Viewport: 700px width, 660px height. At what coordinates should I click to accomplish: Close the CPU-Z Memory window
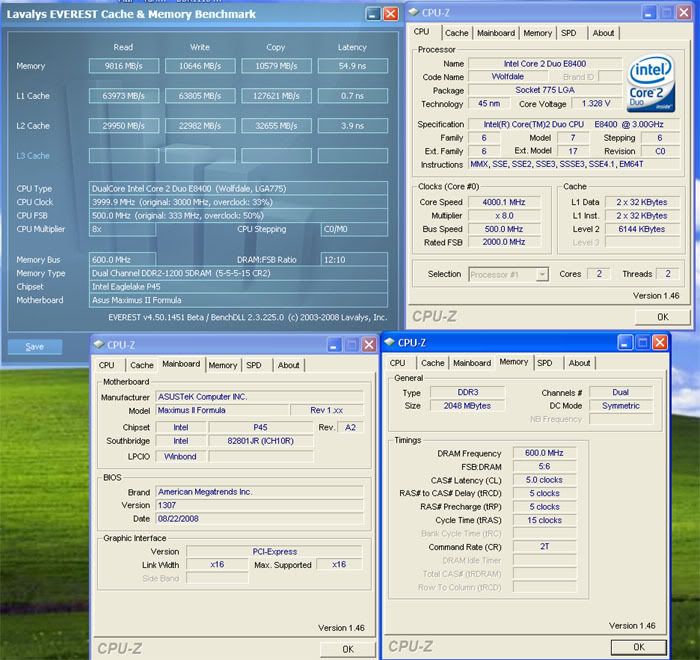tap(660, 343)
